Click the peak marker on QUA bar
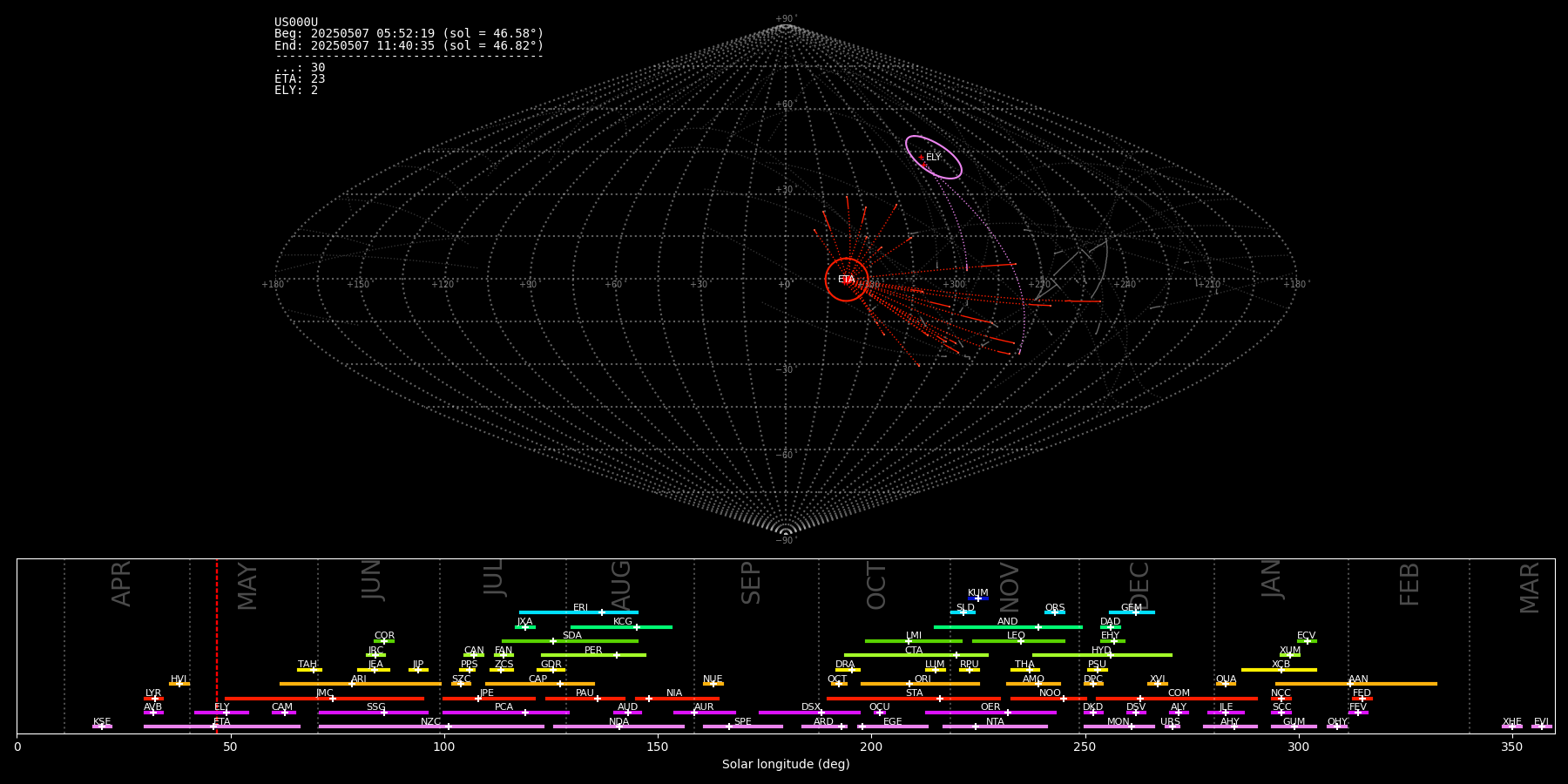Image resolution: width=1568 pixels, height=784 pixels. tap(1226, 684)
